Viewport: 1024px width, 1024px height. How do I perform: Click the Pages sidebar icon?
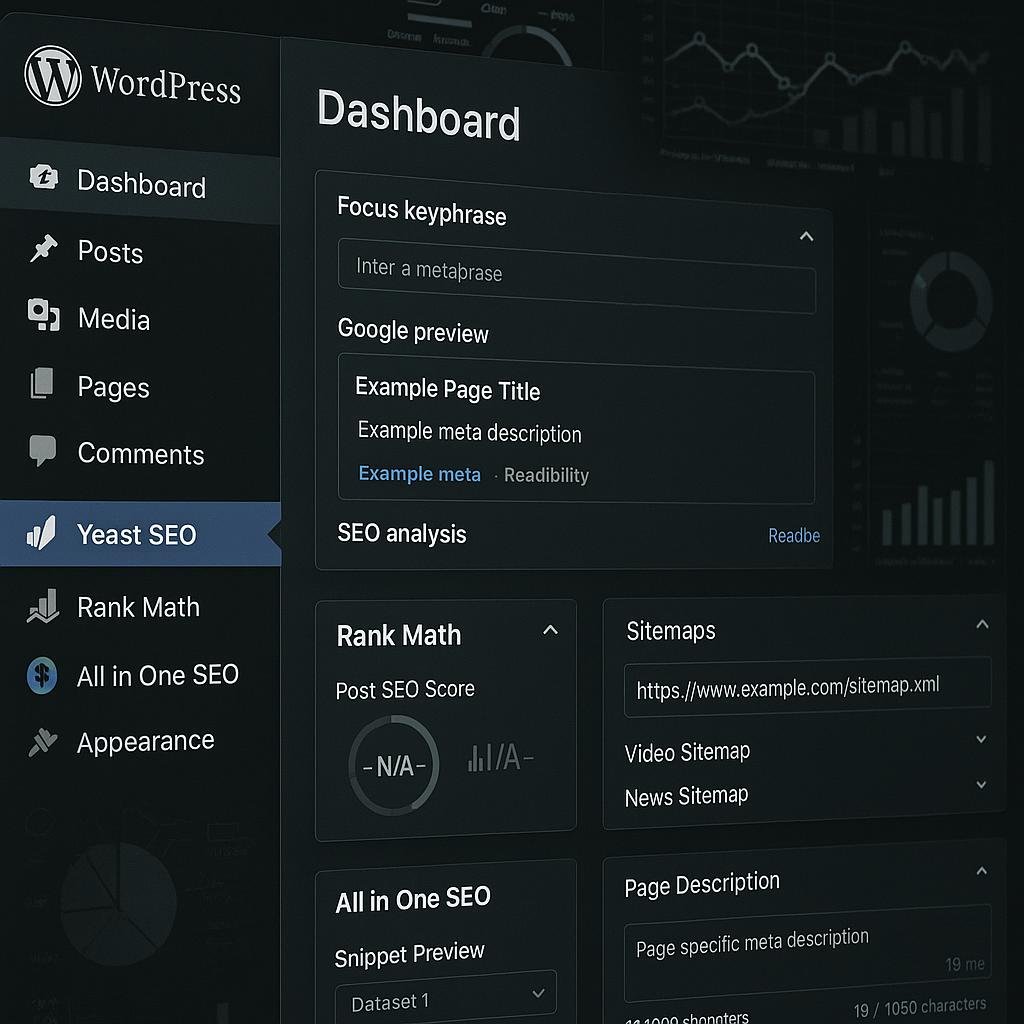point(42,383)
